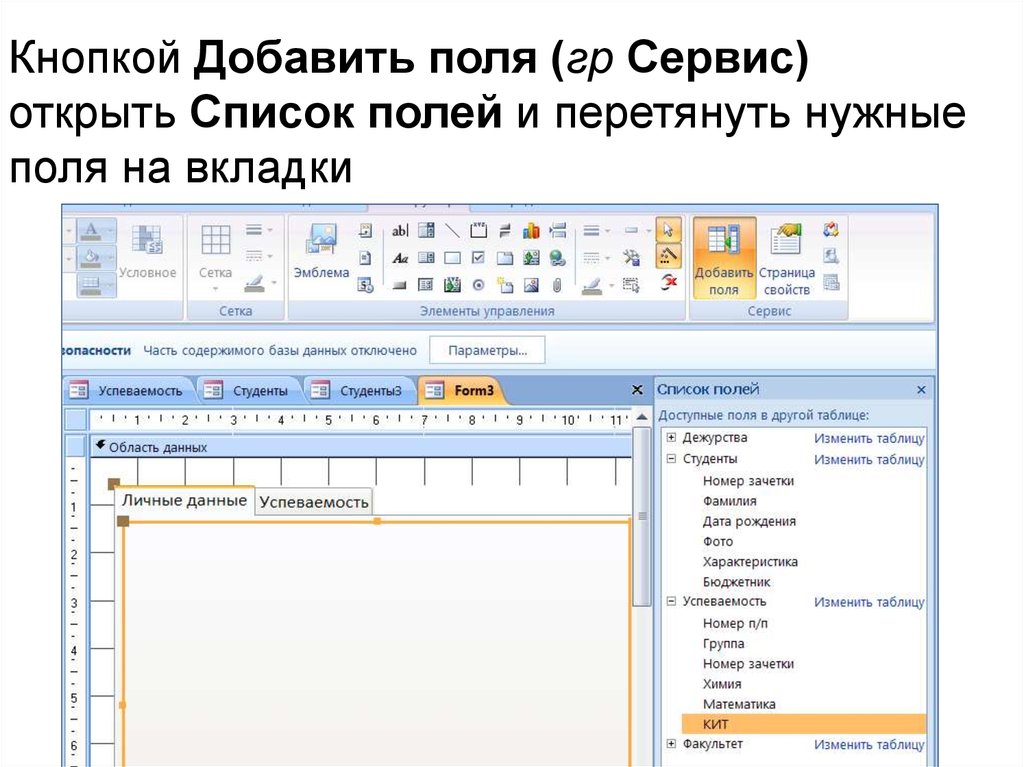Select the Фамилия field in list
The width and height of the screenshot is (1024, 767).
pos(729,501)
